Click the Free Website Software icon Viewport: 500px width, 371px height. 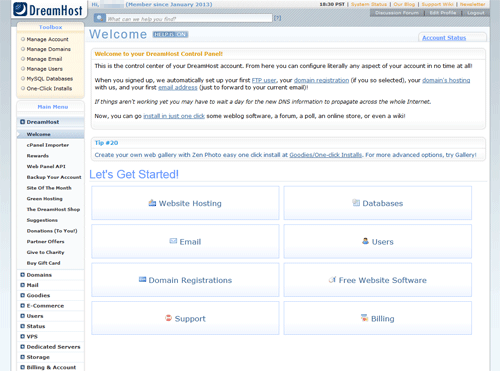click(332, 280)
